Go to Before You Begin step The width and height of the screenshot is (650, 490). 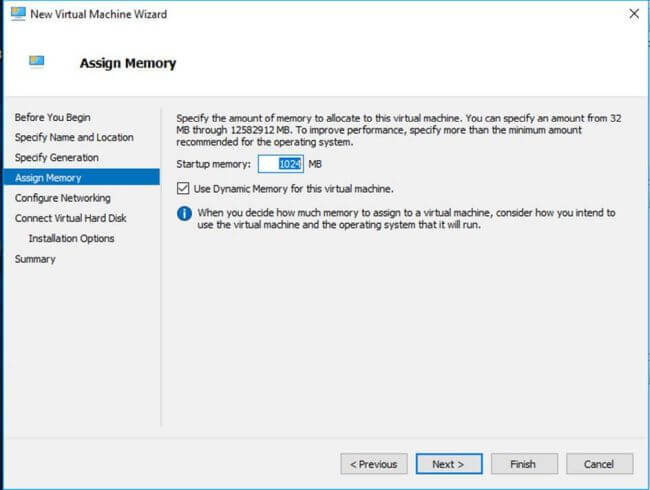coord(53,117)
